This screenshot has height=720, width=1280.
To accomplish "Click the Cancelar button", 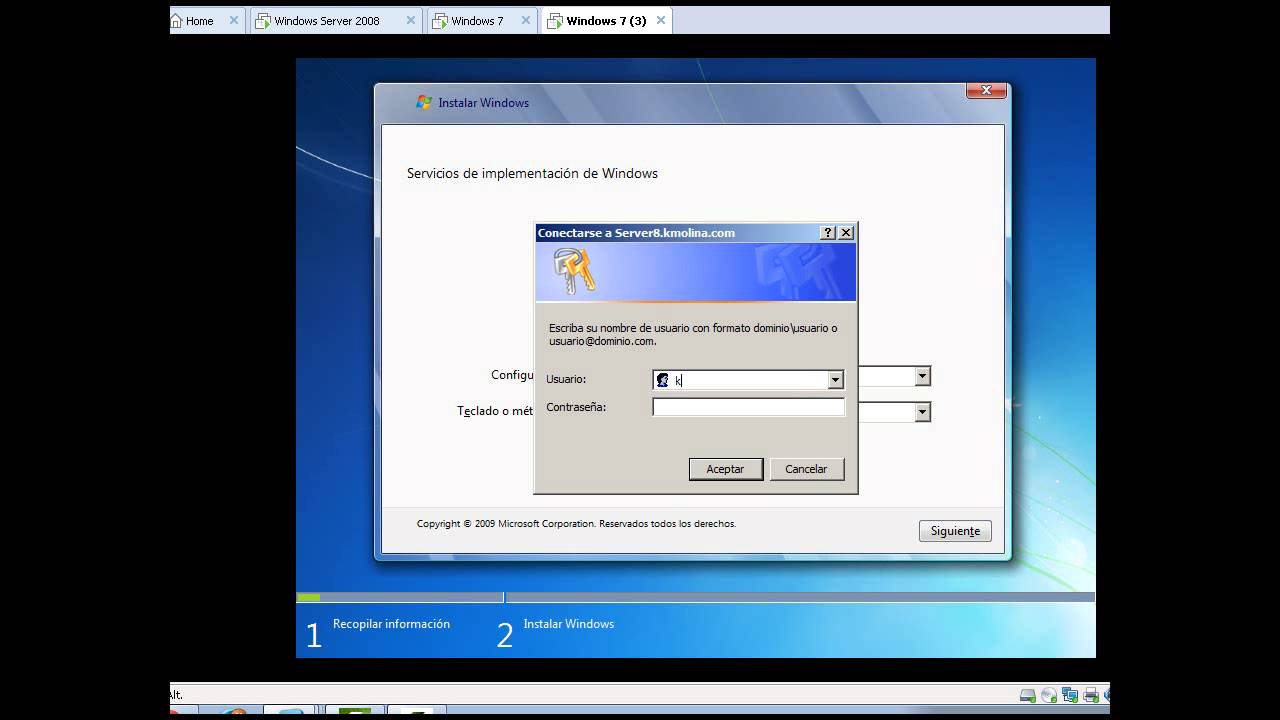I will point(806,469).
